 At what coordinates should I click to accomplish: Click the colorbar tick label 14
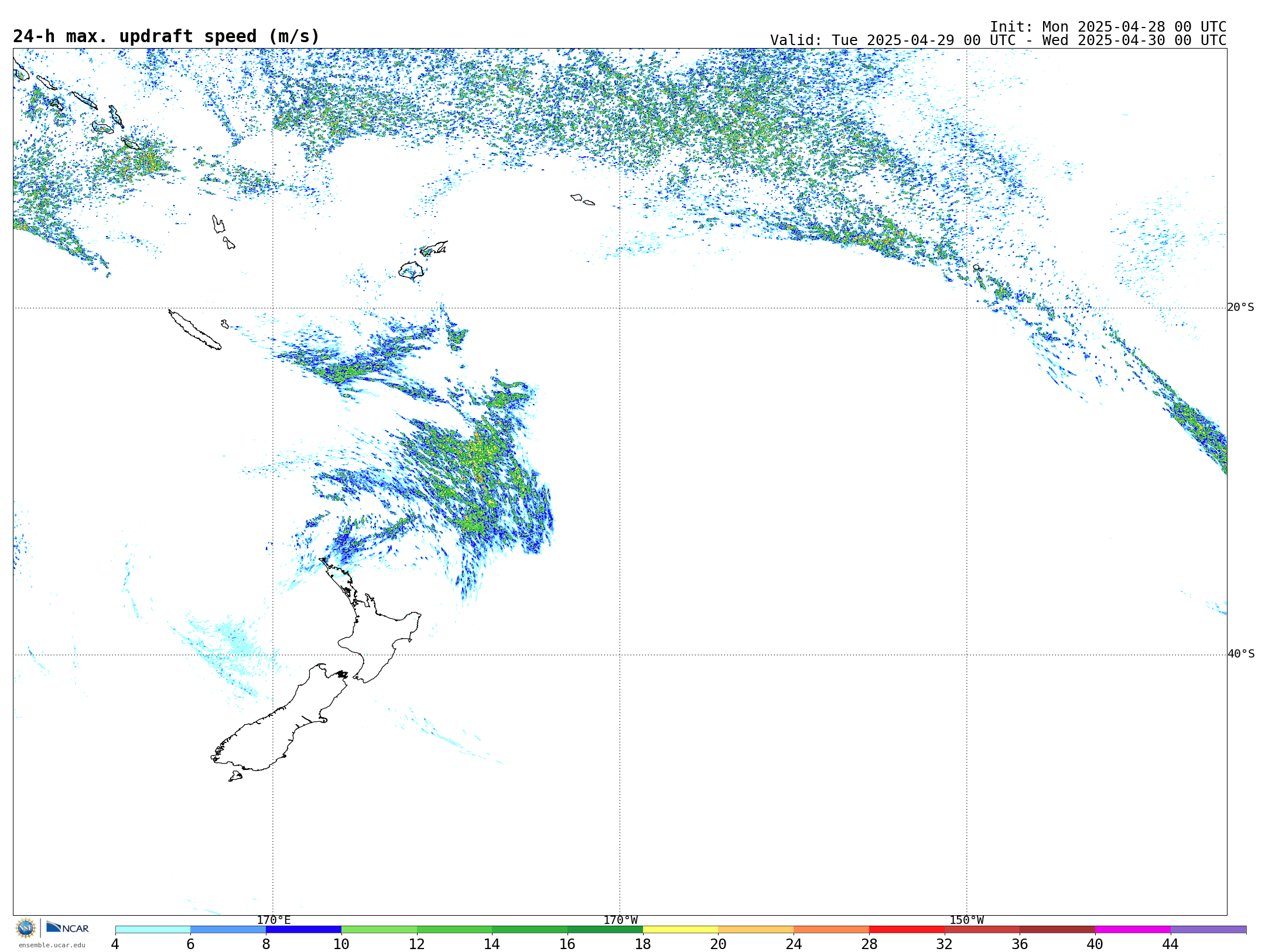[x=492, y=944]
